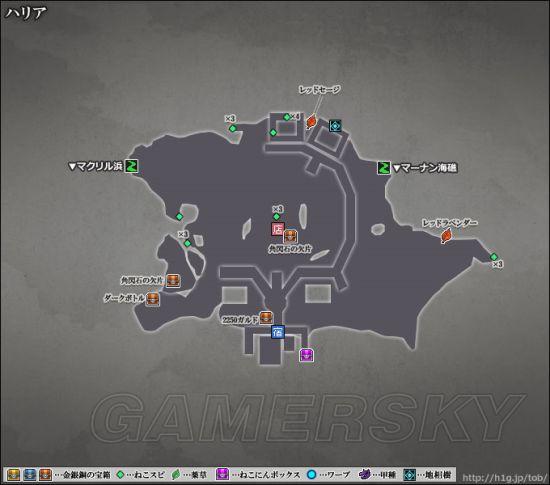Click the purple box legend icon
Image resolution: width=550 pixels, height=485 pixels.
coord(222,475)
